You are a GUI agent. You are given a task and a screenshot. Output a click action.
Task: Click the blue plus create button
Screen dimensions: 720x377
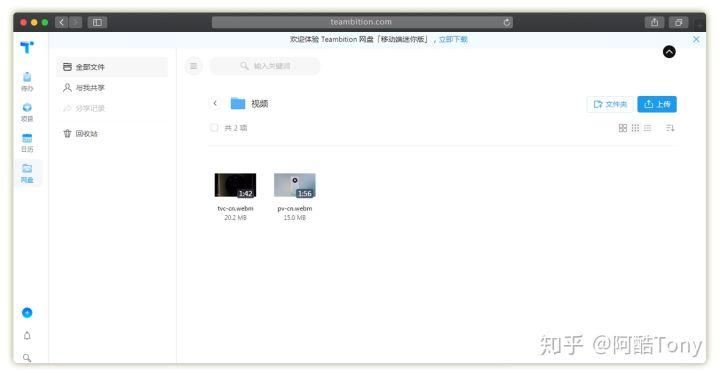coord(27,313)
